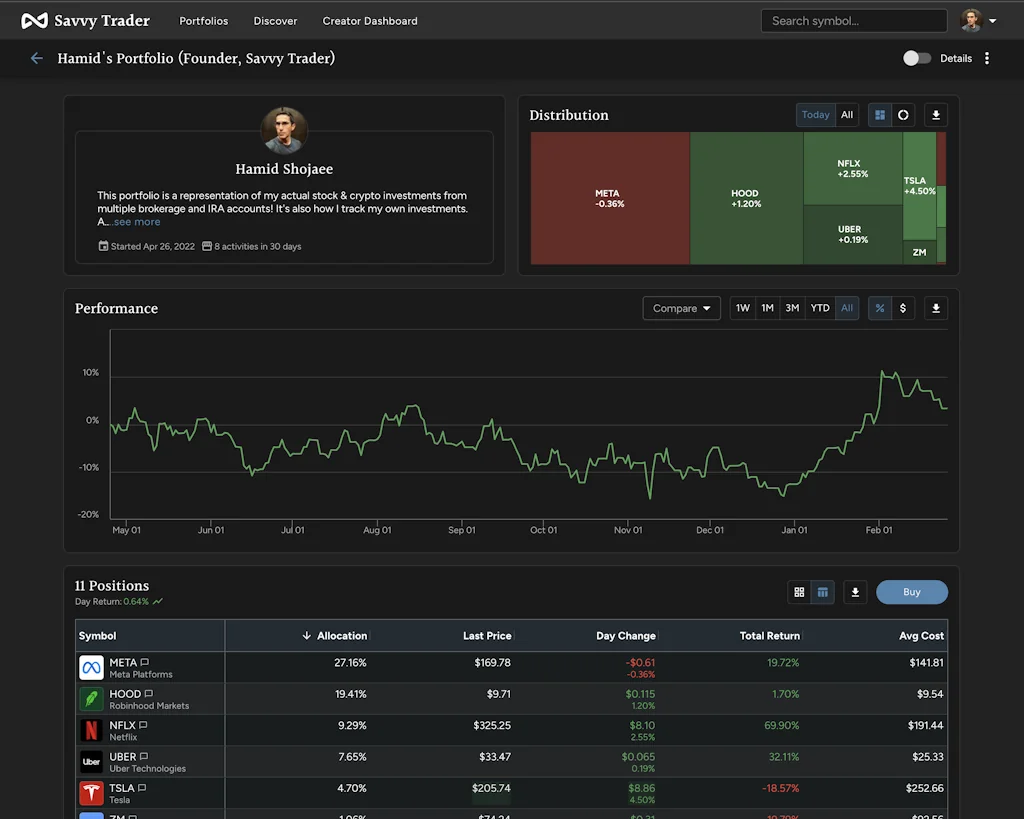Viewport: 1024px width, 819px height.
Task: Download the Distribution chart image
Action: 935,115
